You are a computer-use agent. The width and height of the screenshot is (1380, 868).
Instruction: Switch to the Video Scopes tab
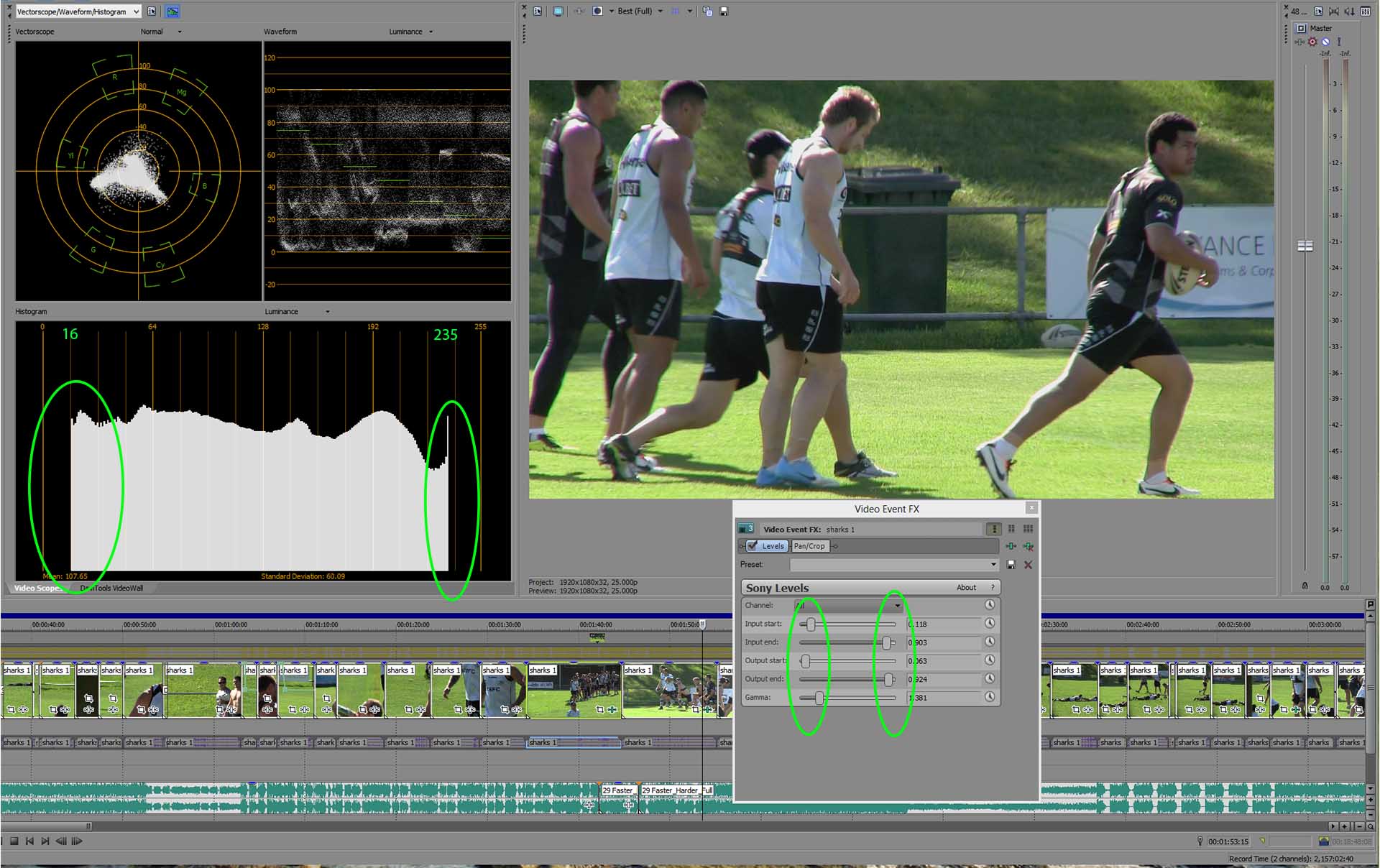pos(37,588)
